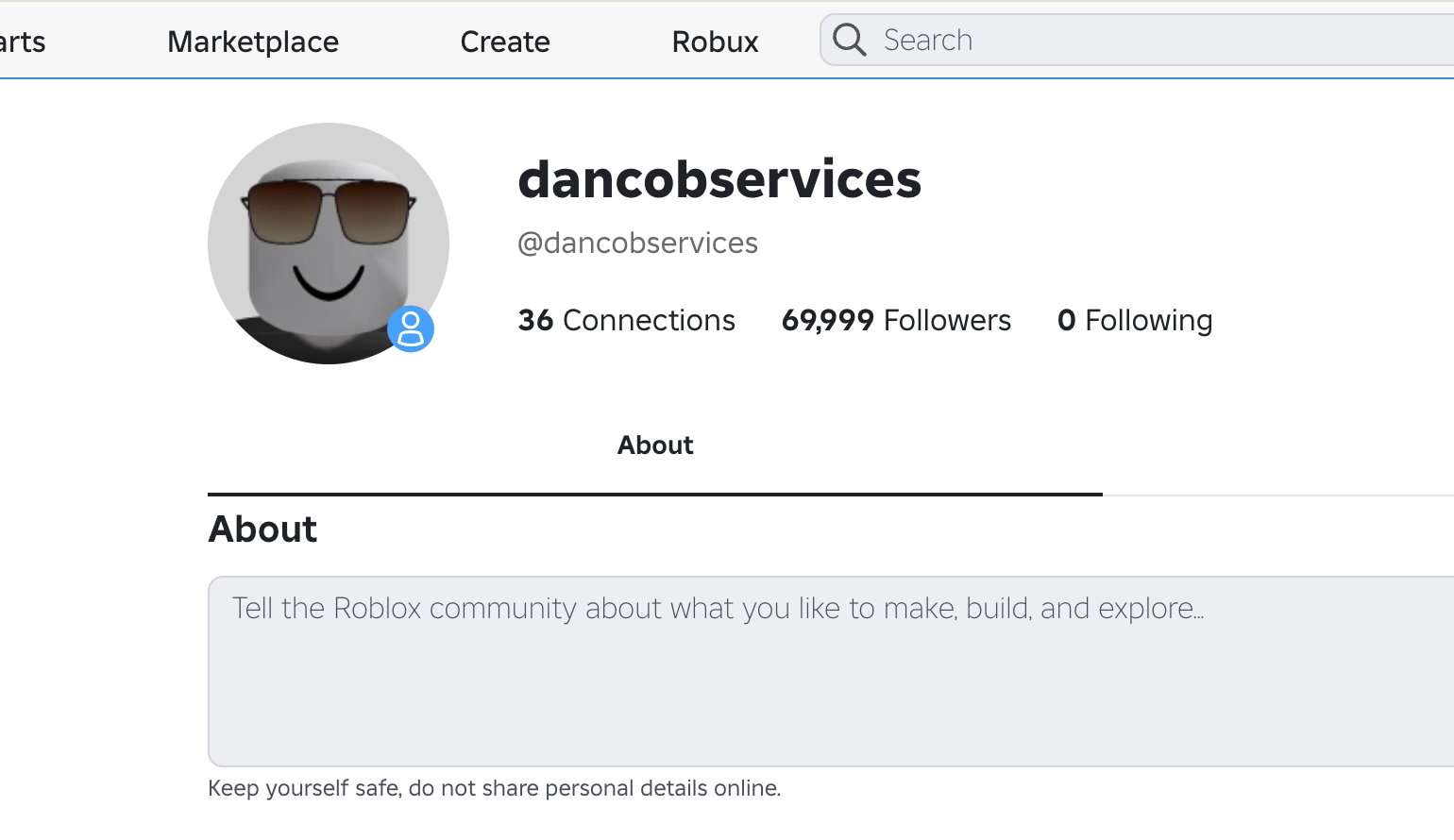Click the profile avatar picture
Screen dimensions: 1454x840
(x=329, y=244)
